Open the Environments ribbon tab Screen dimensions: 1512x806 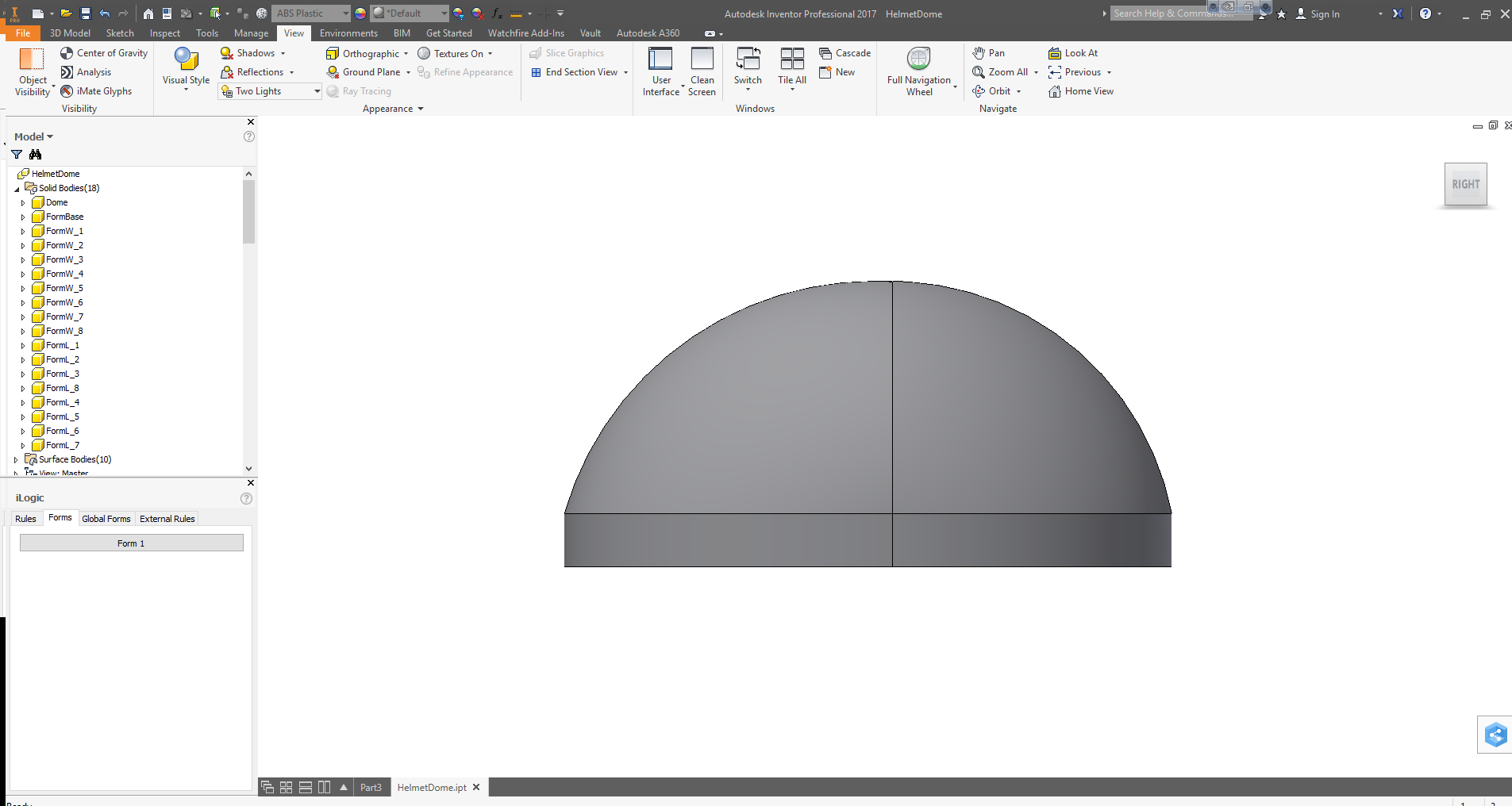click(x=348, y=33)
